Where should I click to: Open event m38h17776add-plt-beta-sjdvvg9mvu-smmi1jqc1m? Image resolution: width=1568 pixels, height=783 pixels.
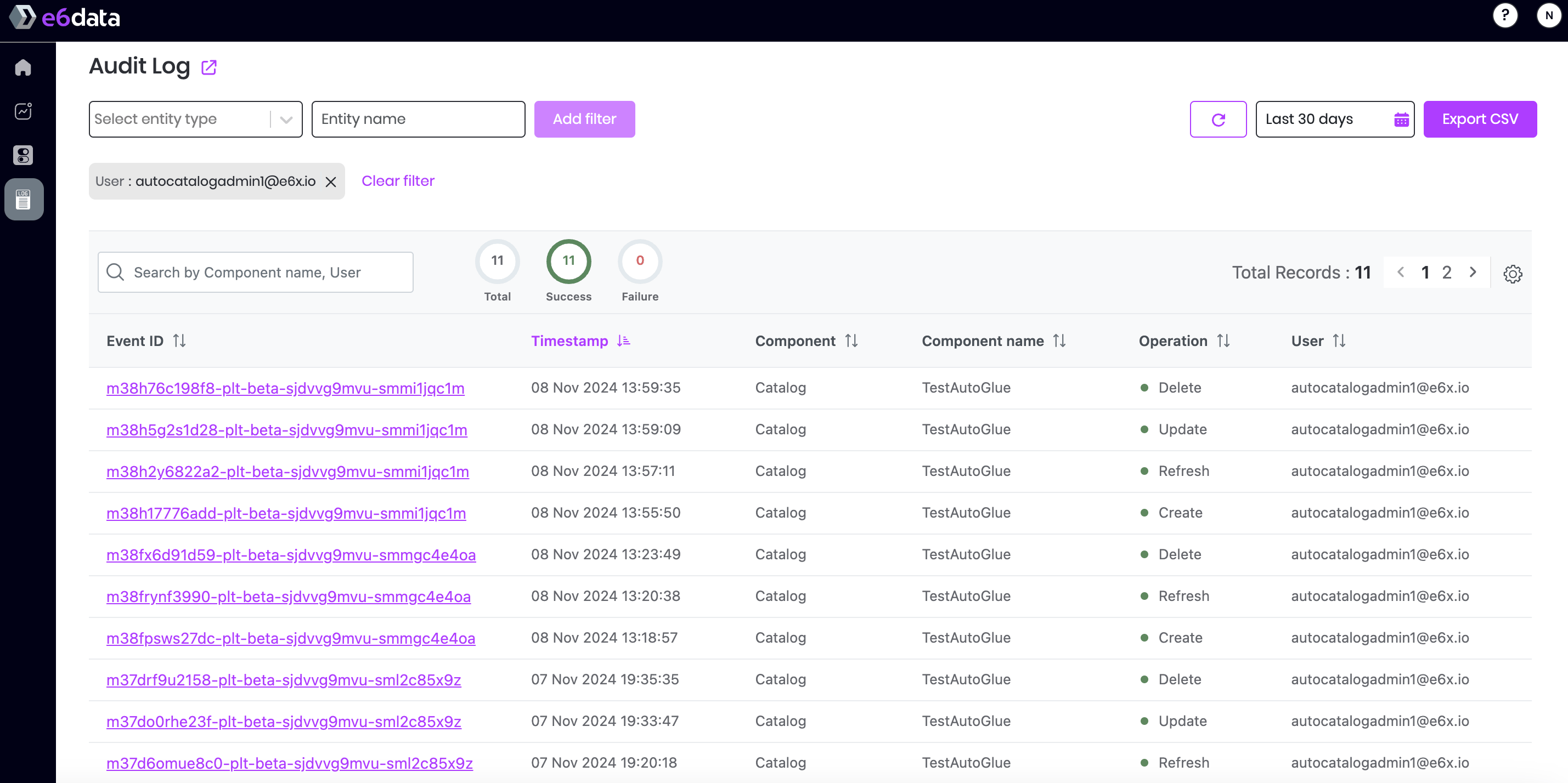click(286, 513)
